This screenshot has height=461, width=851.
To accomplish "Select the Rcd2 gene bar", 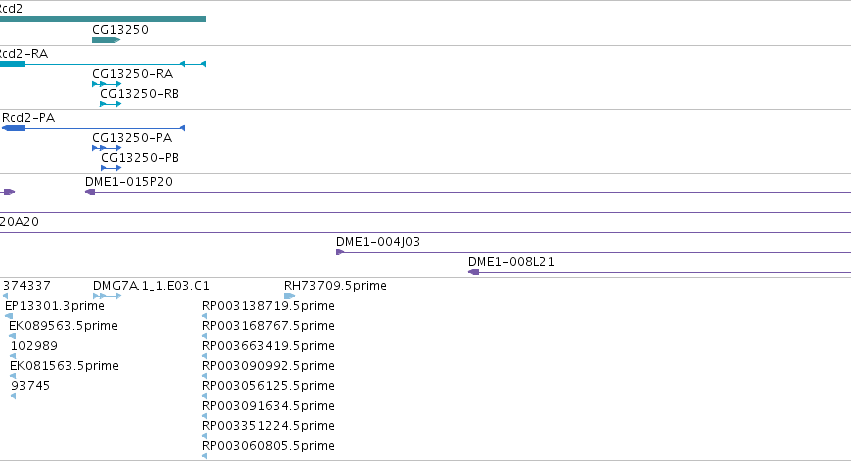I will click(x=103, y=20).
